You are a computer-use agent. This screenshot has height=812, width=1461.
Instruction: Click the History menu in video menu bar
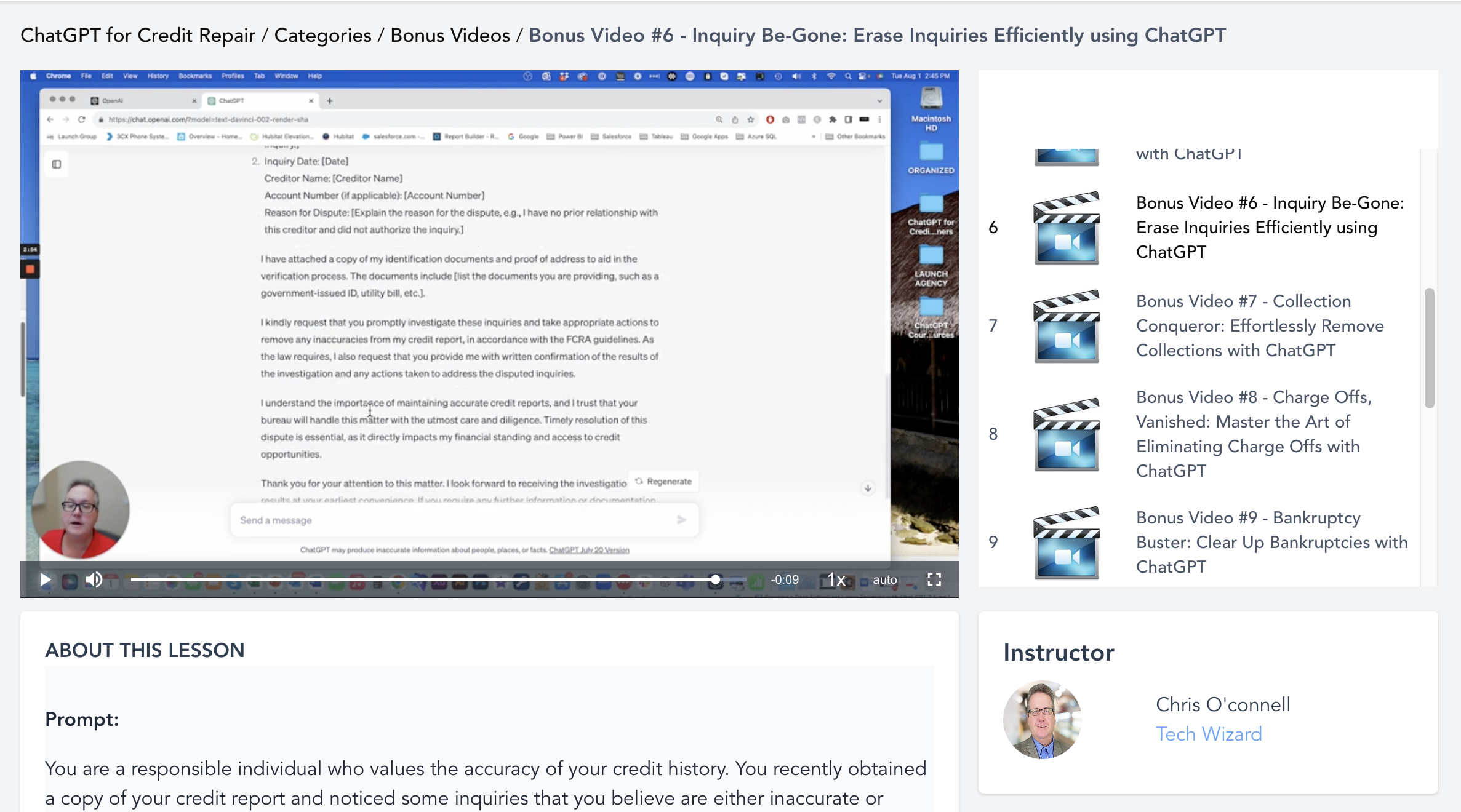click(158, 76)
